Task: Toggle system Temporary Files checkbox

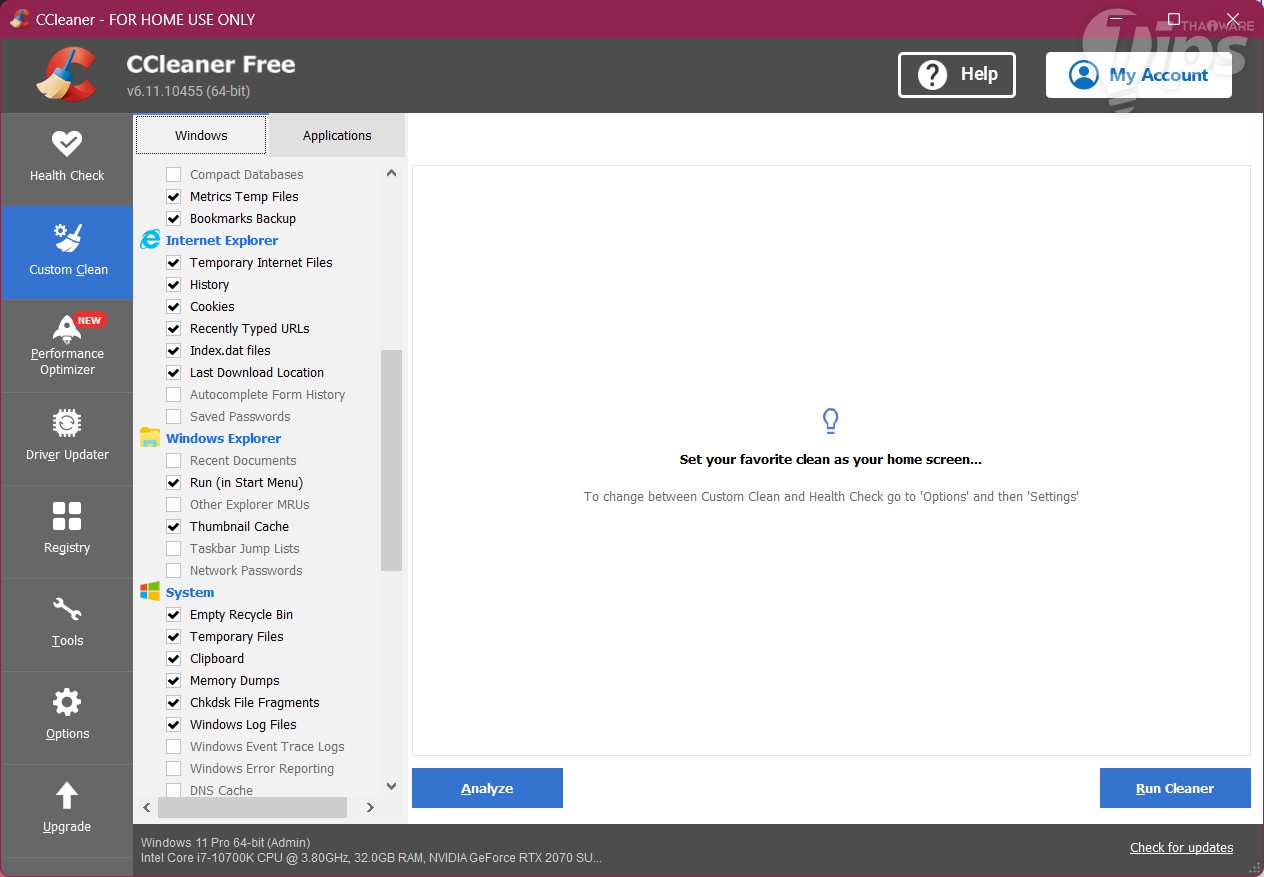Action: tap(174, 636)
